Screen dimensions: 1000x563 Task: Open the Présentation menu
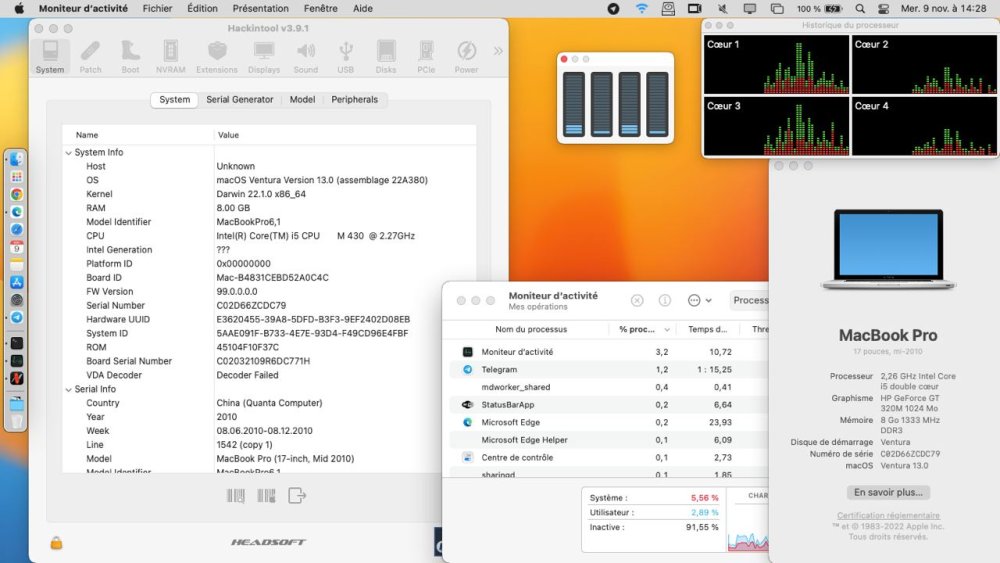(x=260, y=8)
